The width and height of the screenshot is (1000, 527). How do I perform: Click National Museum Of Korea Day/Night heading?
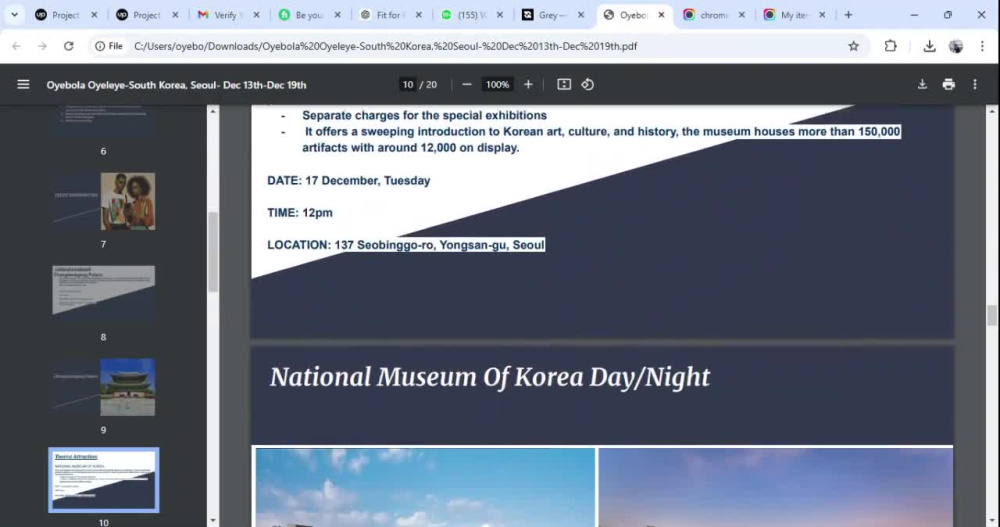[x=489, y=377]
